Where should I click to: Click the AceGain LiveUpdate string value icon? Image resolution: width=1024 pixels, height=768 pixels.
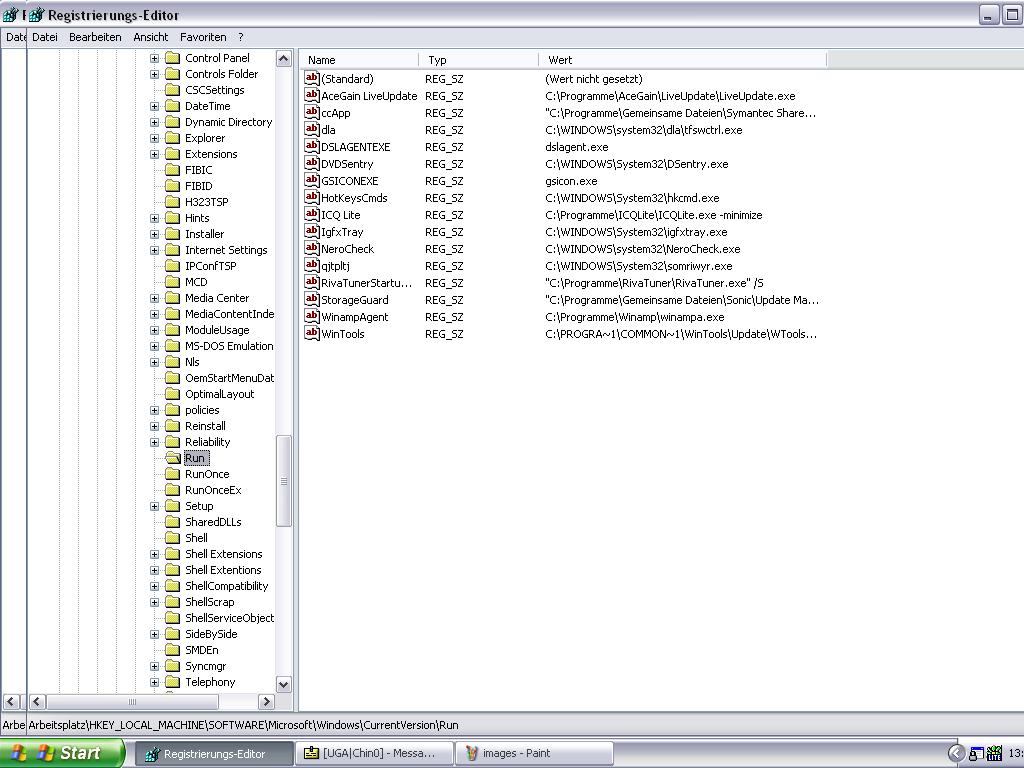[312, 95]
